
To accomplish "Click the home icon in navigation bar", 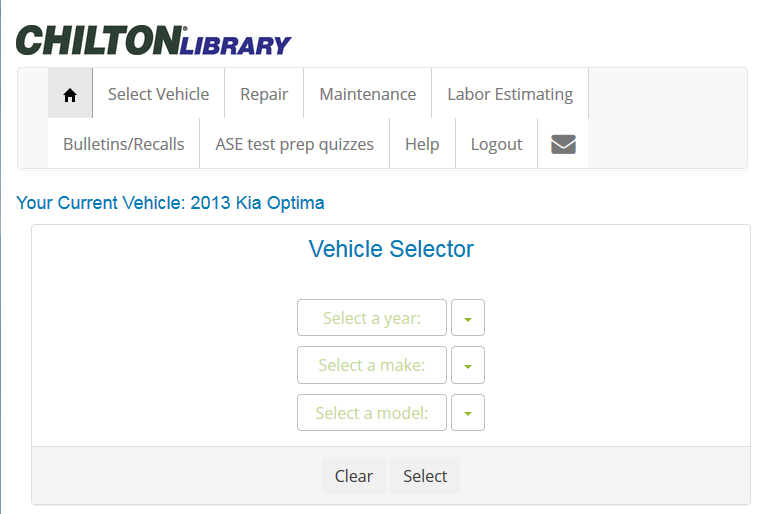I will 70,94.
